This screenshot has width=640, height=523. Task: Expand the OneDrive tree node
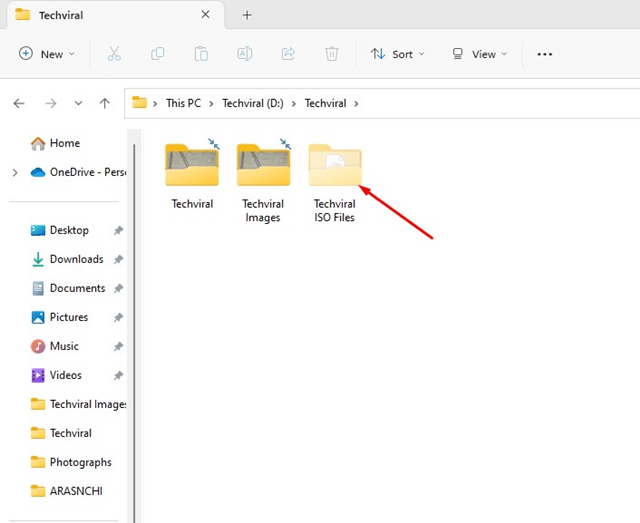pyautogui.click(x=14, y=172)
